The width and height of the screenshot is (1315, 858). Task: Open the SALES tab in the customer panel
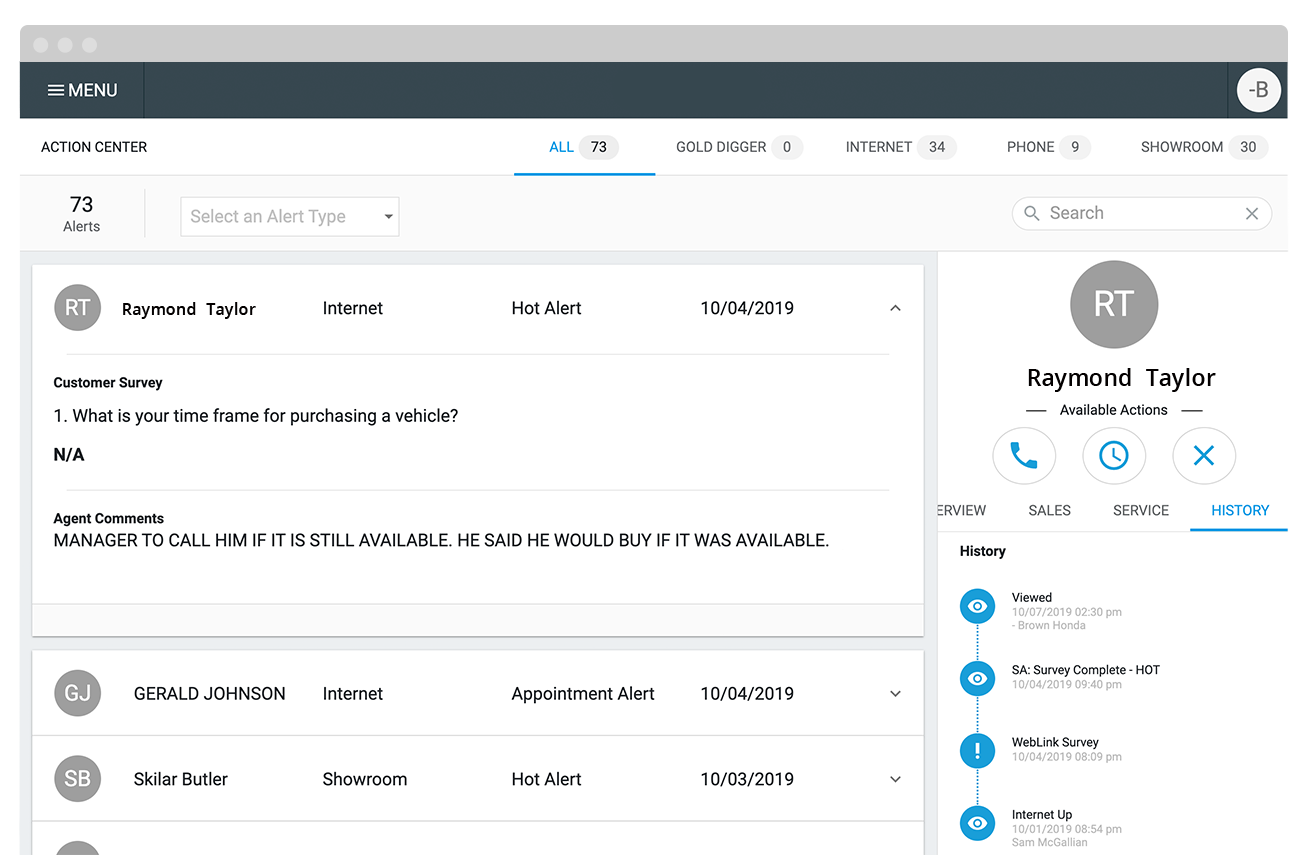(1049, 510)
